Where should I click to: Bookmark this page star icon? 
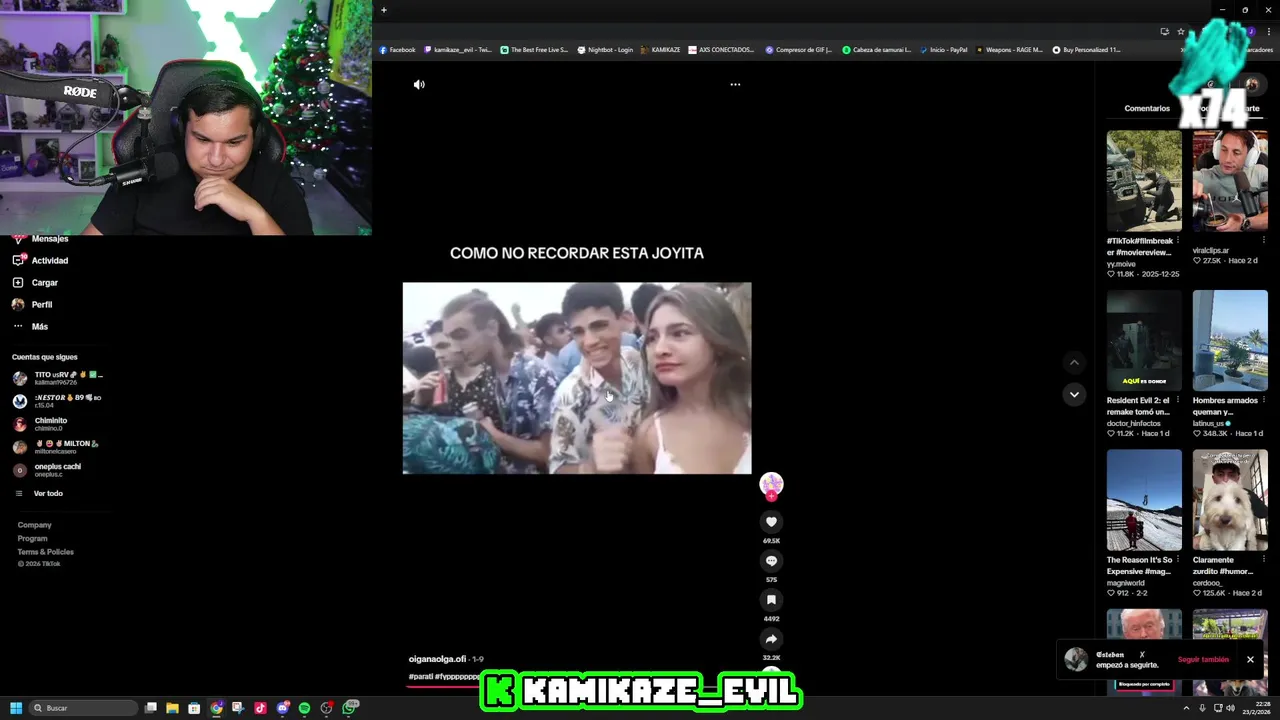(1181, 32)
